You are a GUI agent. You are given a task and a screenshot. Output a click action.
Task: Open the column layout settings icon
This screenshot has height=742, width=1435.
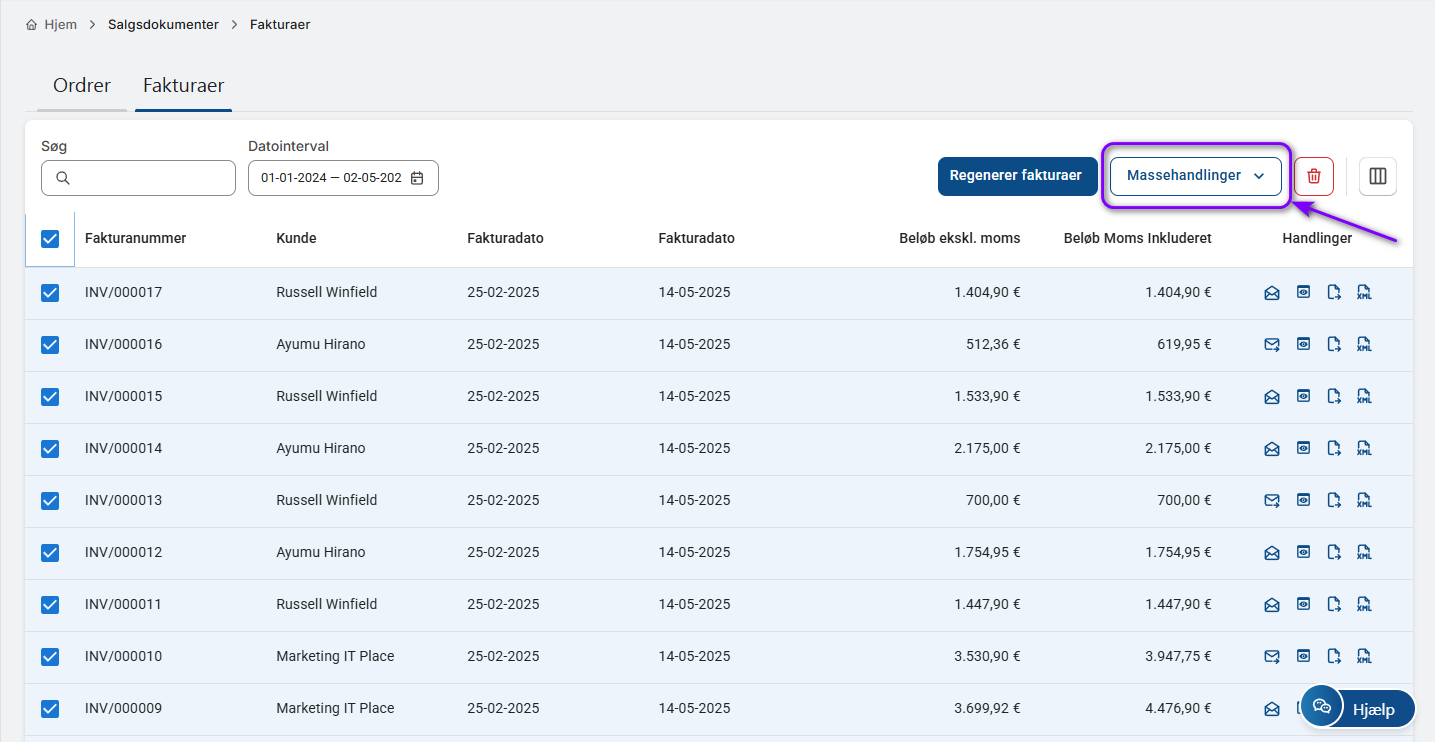pyautogui.click(x=1378, y=176)
